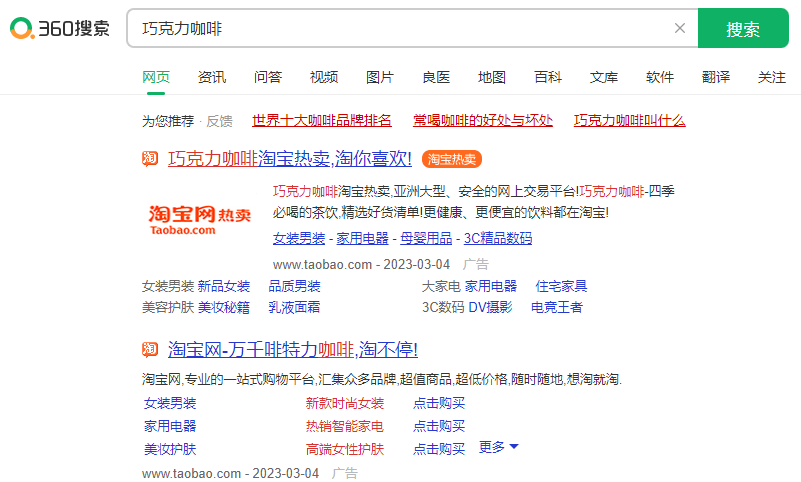Click Taobao icon beside 淘宝网-万千啡特力咖啡 title
801x482 pixels.
tap(150, 350)
